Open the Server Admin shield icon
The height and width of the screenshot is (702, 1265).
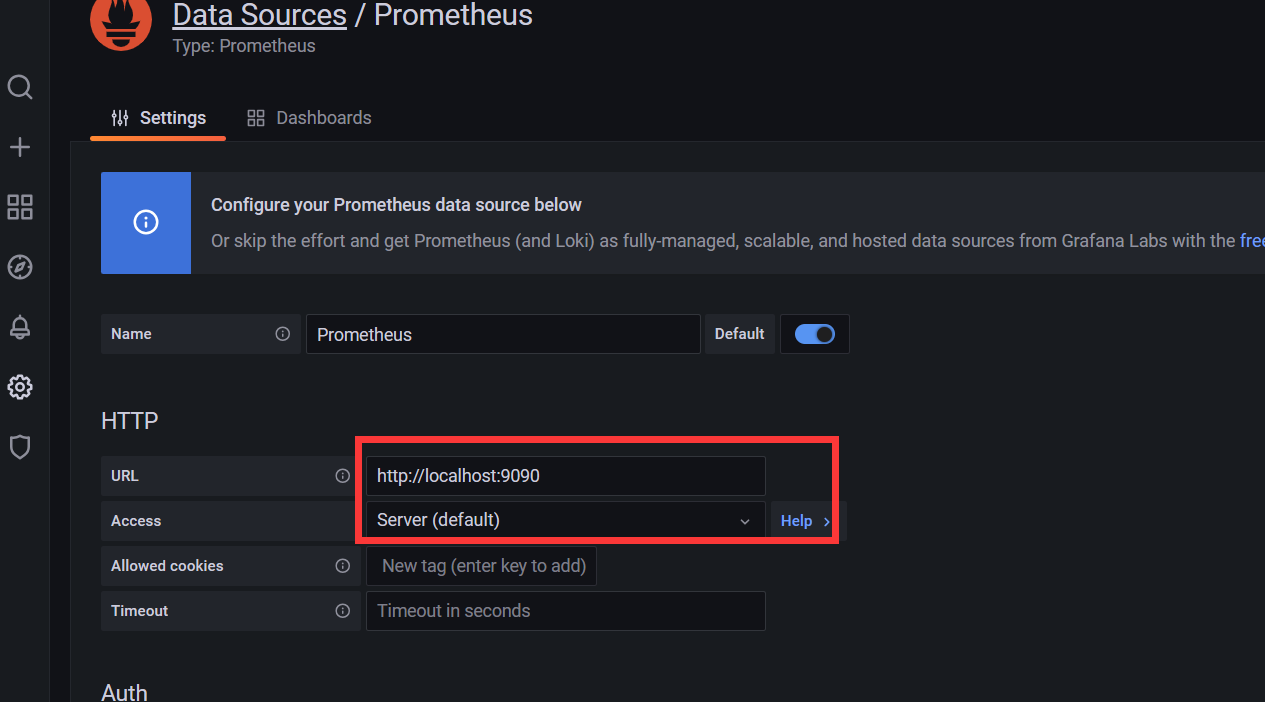coord(20,447)
